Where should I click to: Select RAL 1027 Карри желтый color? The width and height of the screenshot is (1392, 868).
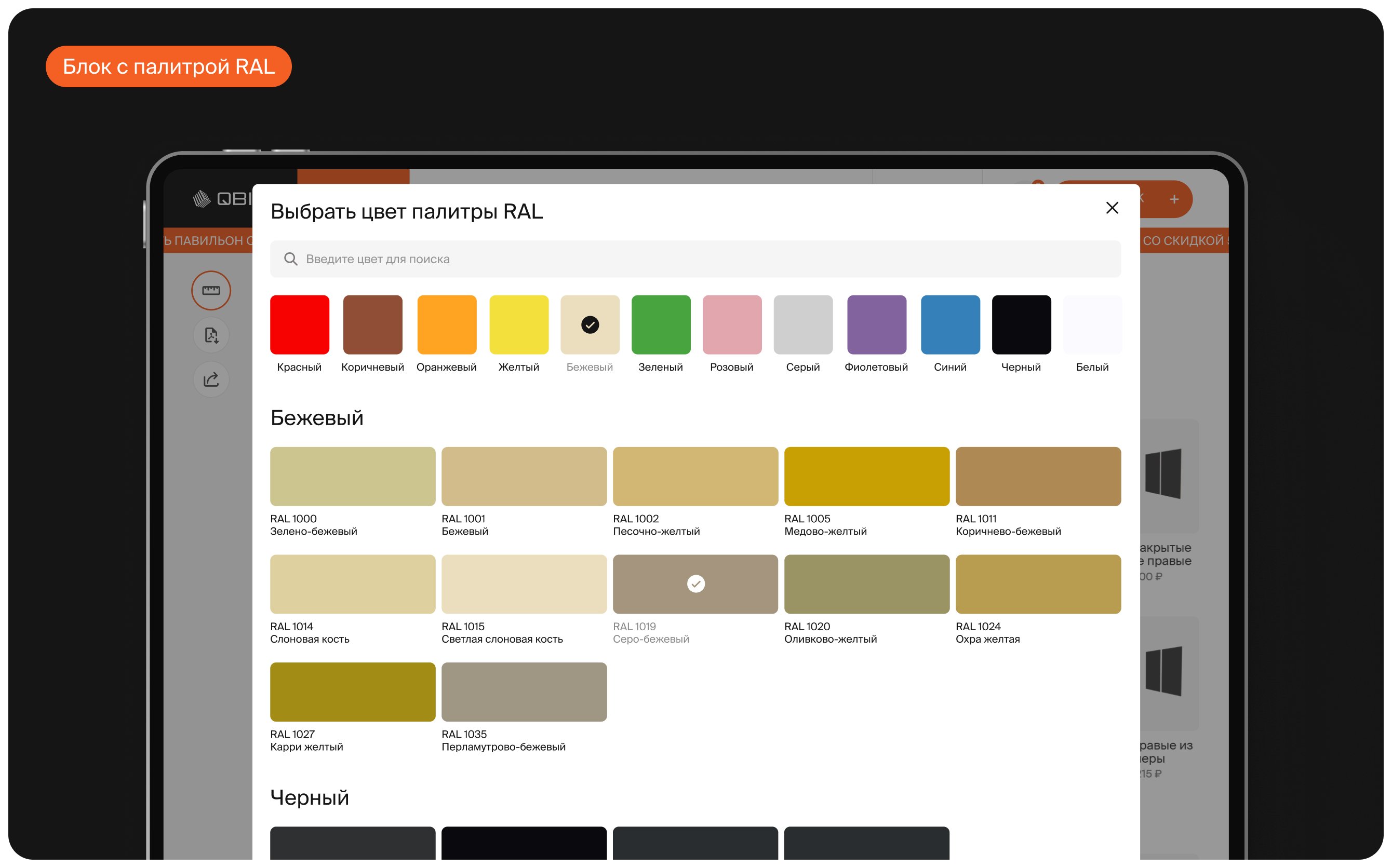[x=353, y=692]
